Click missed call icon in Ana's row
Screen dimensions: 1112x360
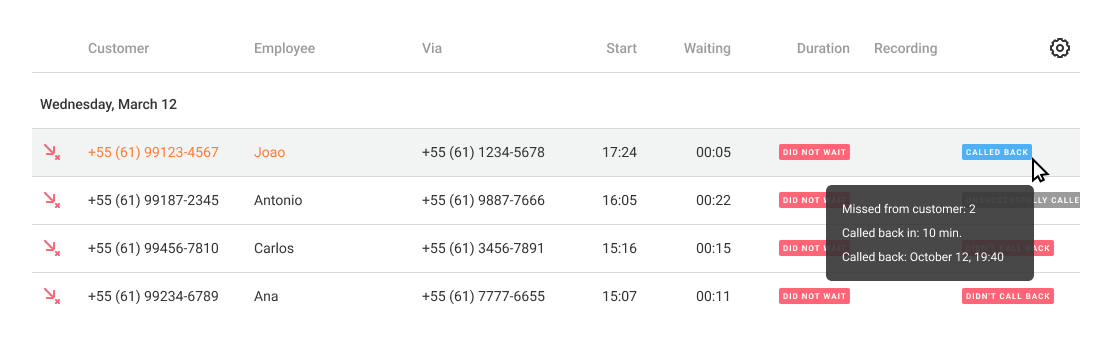52,296
